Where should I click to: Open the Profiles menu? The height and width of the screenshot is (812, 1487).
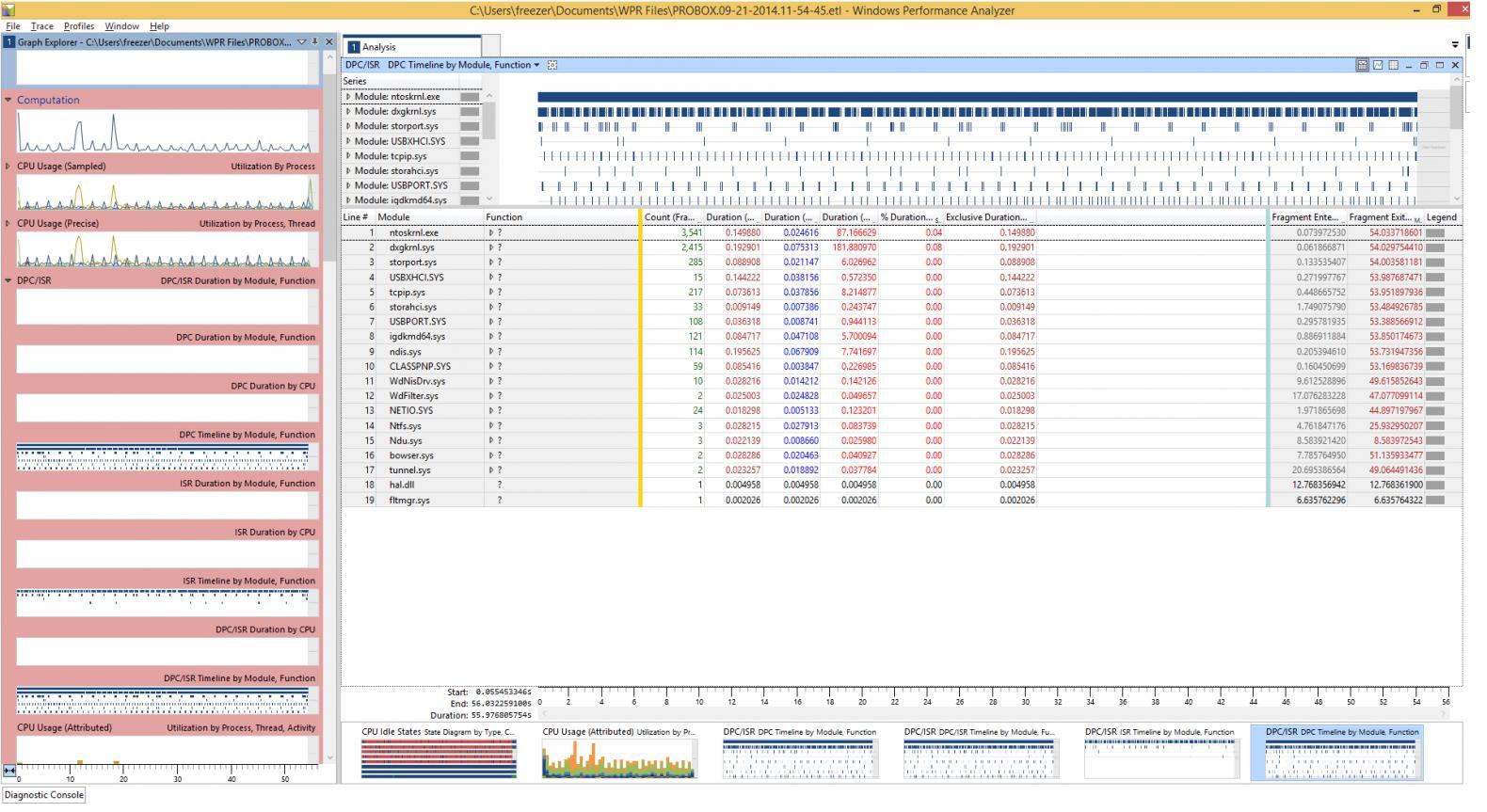click(79, 26)
